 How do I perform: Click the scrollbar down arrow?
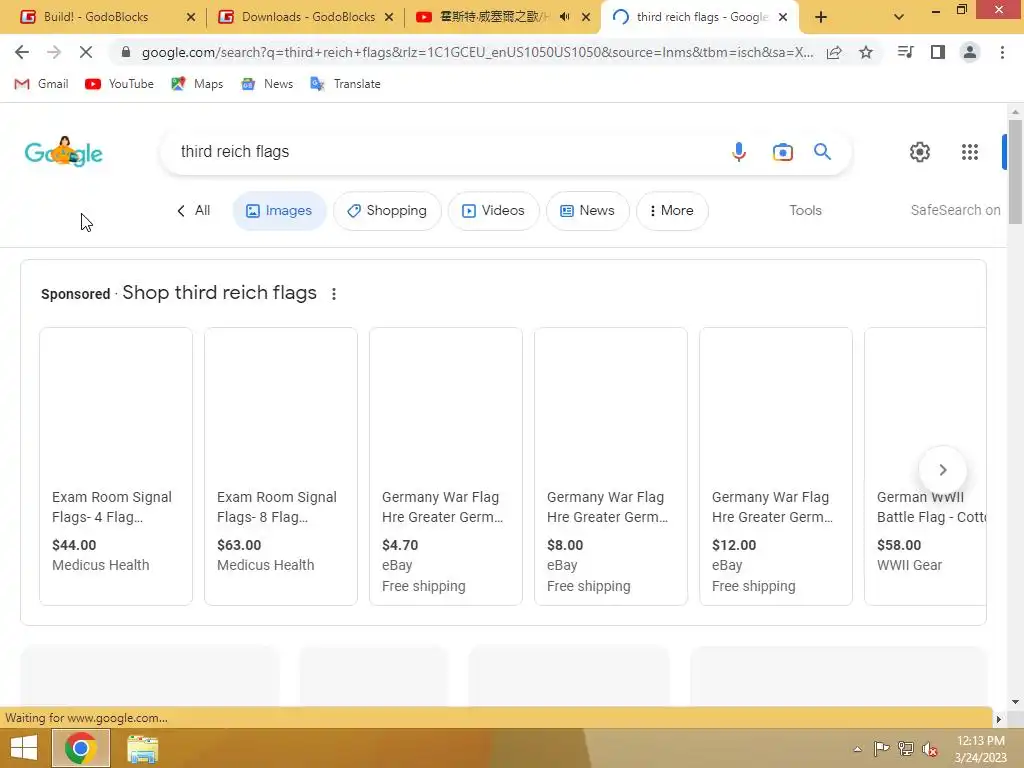[1015, 701]
